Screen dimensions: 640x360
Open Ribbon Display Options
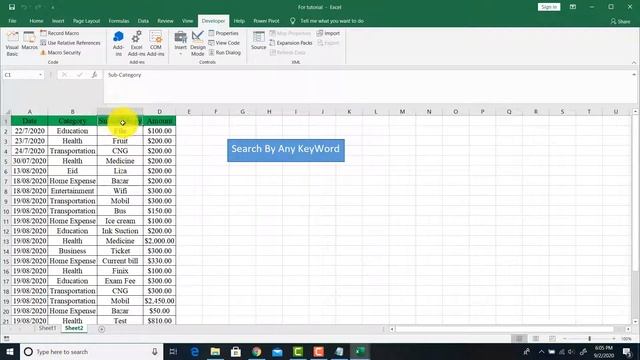click(x=573, y=7)
